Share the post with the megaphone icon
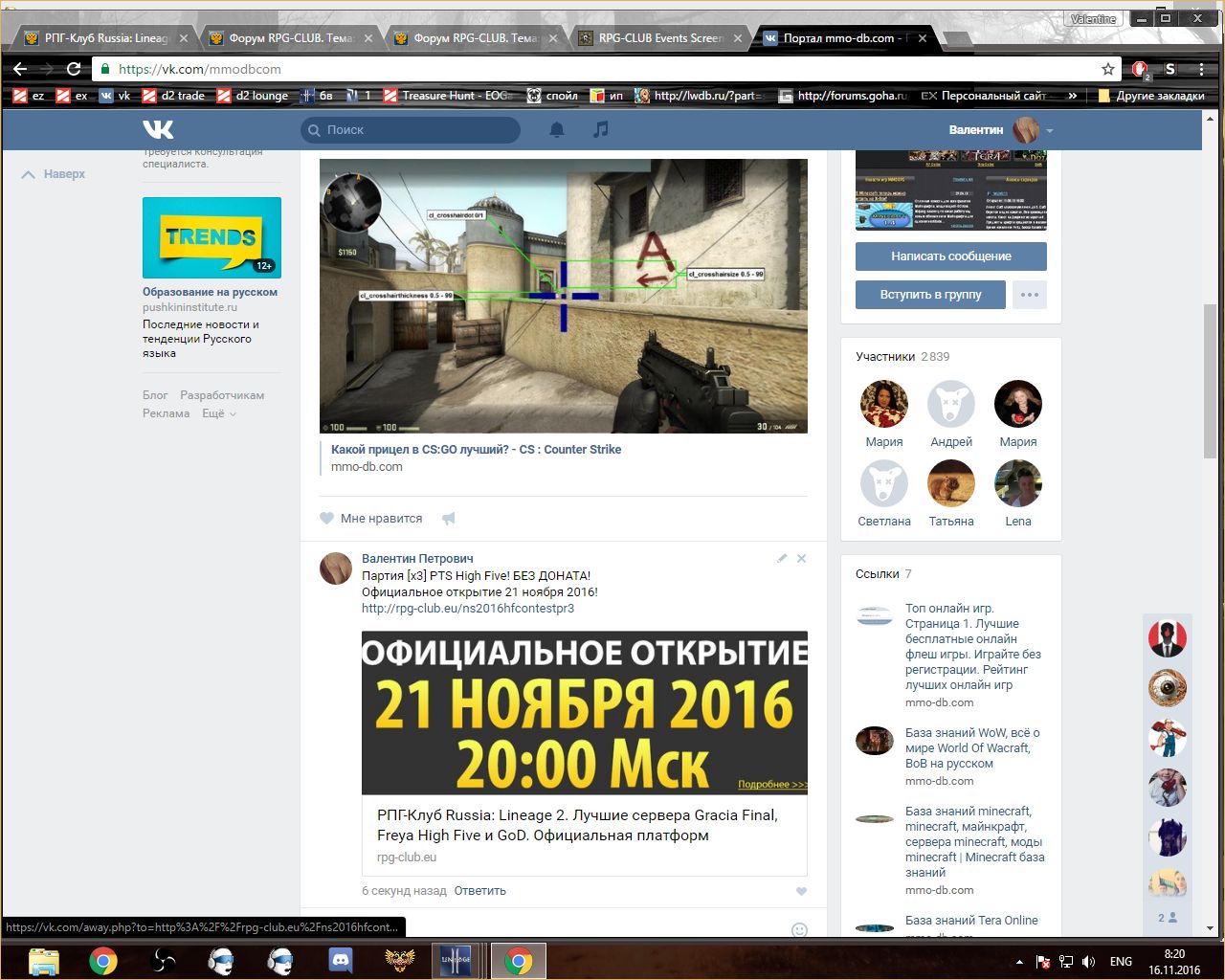 pos(448,518)
